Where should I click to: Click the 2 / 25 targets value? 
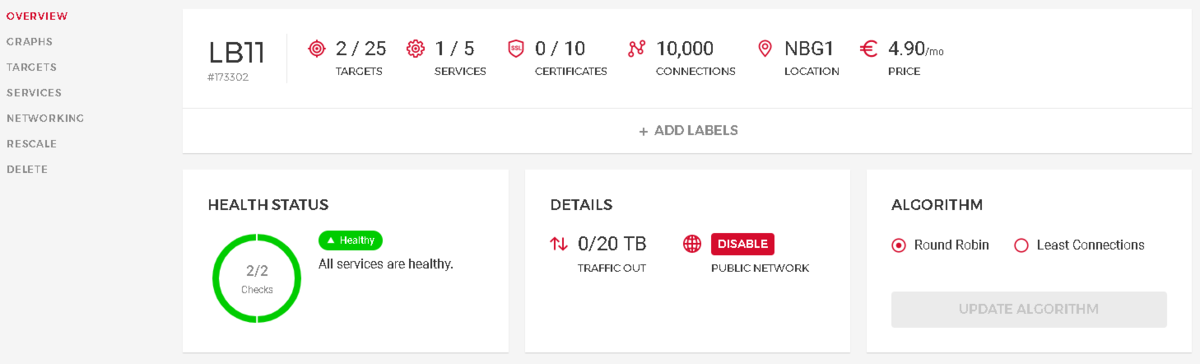361,48
